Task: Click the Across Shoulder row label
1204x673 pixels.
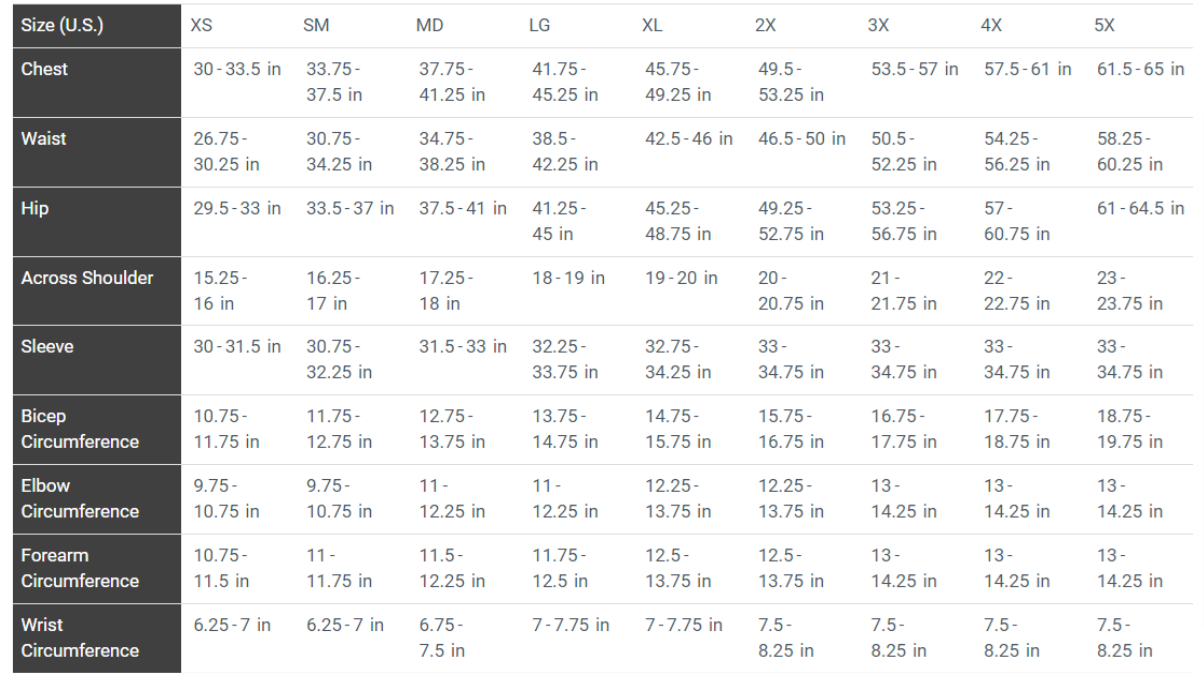Action: coord(87,278)
